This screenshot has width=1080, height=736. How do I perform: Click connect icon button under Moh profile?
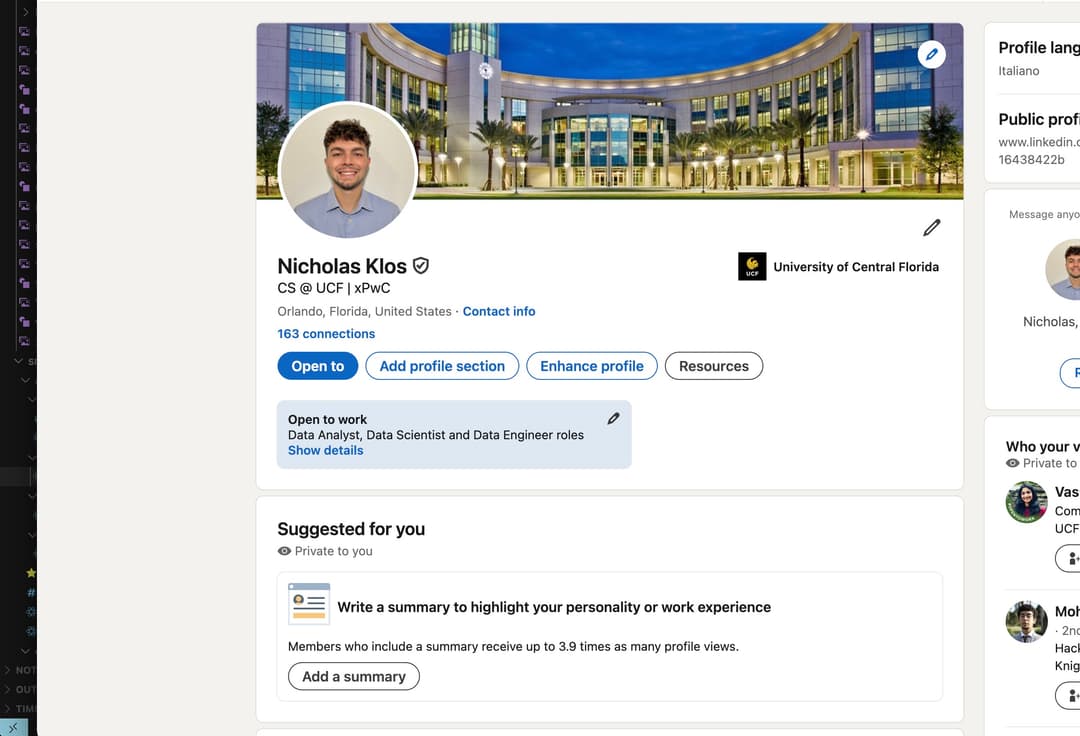[x=1069, y=695]
